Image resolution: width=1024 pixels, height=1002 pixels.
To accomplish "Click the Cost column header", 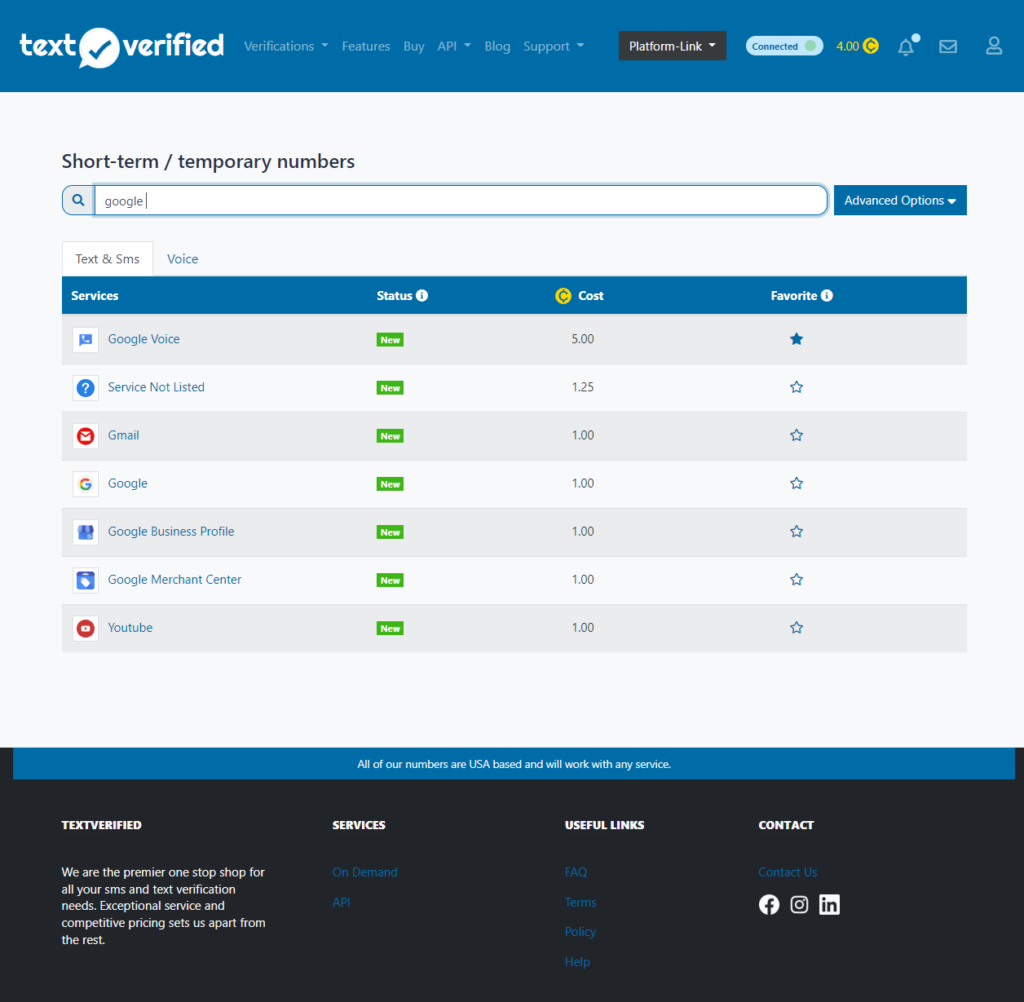I will coord(590,295).
